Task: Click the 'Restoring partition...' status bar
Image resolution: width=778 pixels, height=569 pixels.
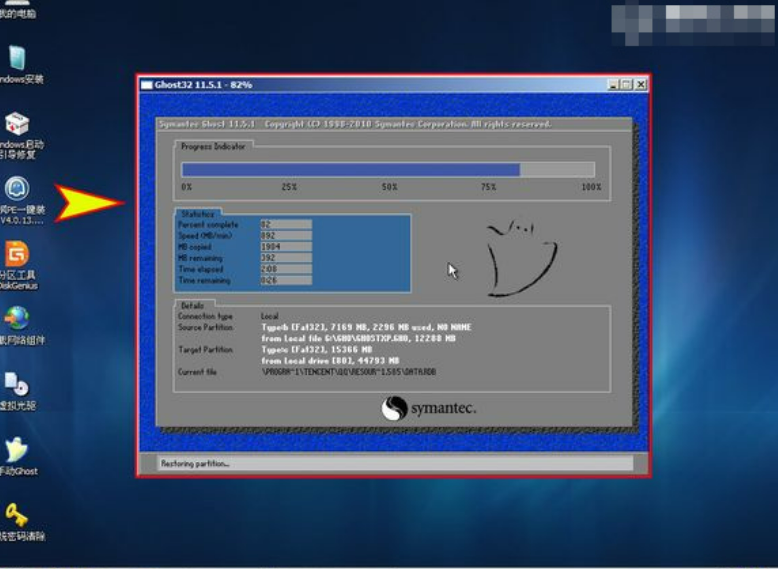Action: click(395, 463)
